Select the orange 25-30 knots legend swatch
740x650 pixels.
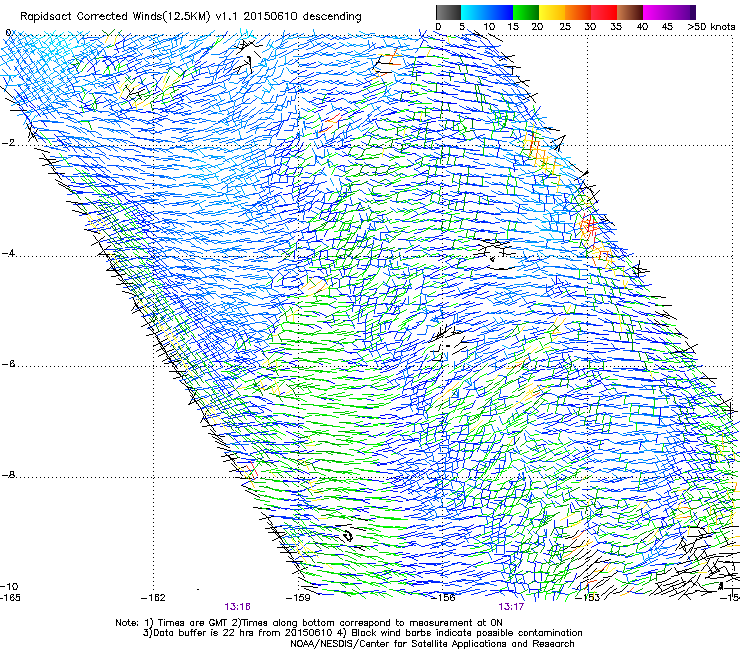[578, 12]
